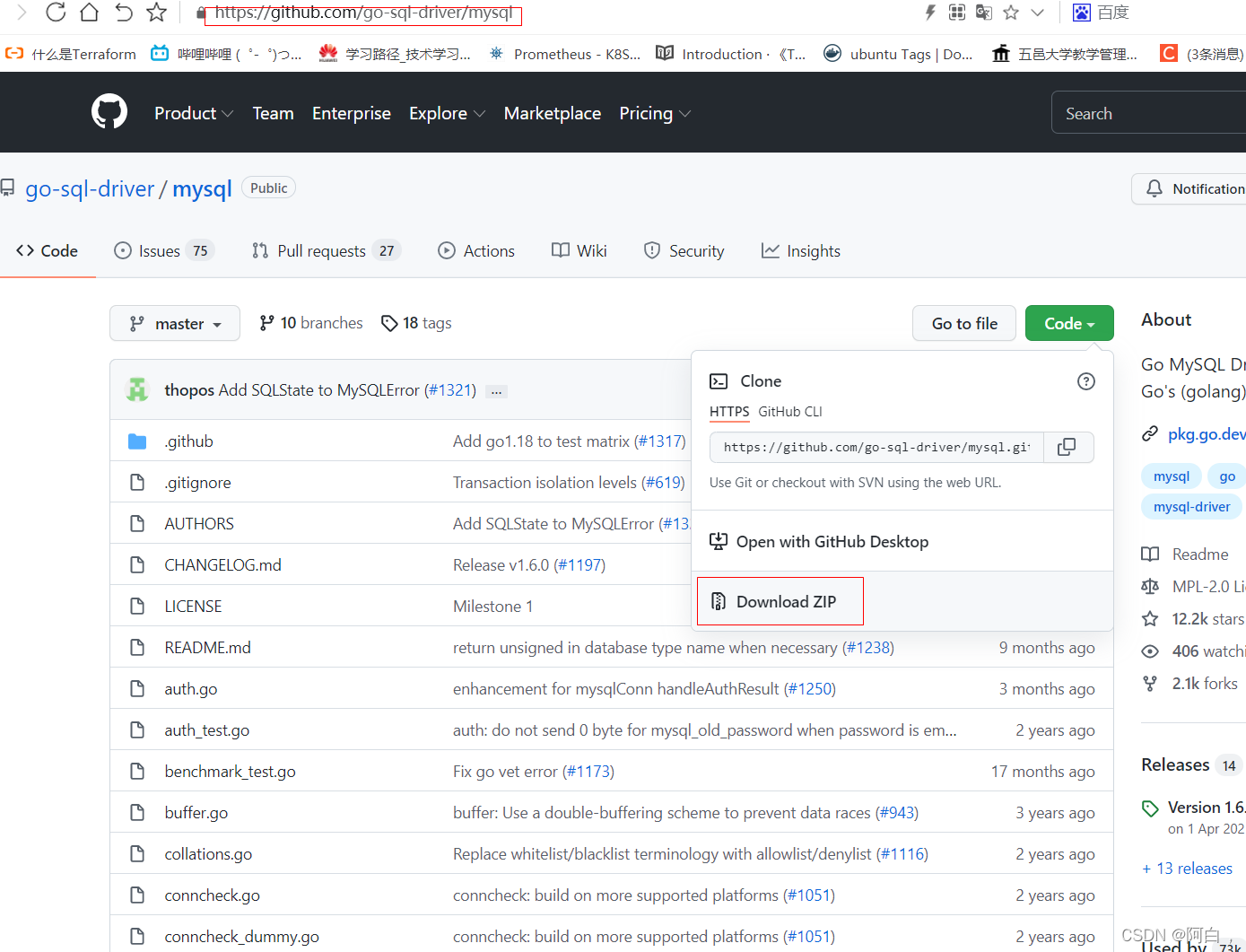
Task: Open the Security tab
Action: (684, 251)
